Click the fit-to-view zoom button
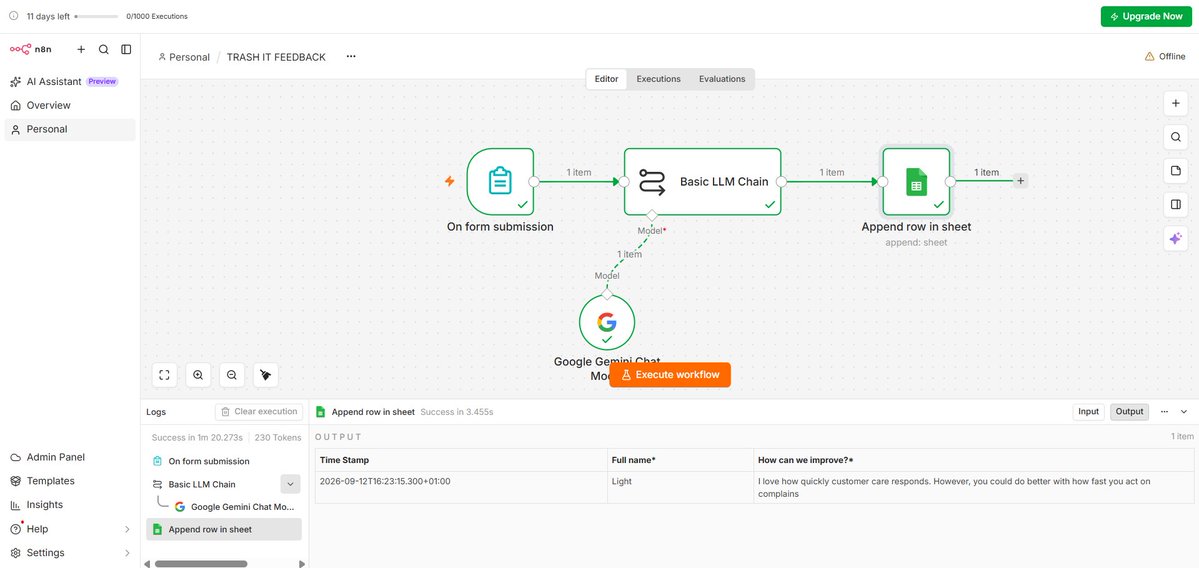Image resolution: width=1199 pixels, height=568 pixels. (x=164, y=375)
